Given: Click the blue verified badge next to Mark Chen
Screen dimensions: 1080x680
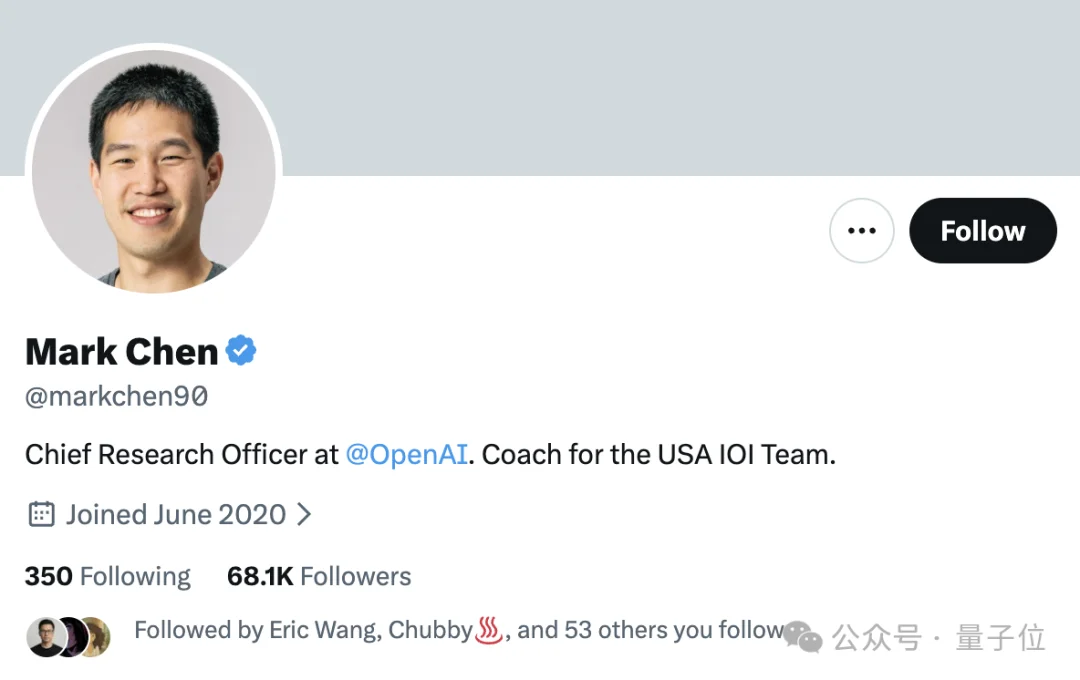Looking at the screenshot, I should (x=240, y=350).
